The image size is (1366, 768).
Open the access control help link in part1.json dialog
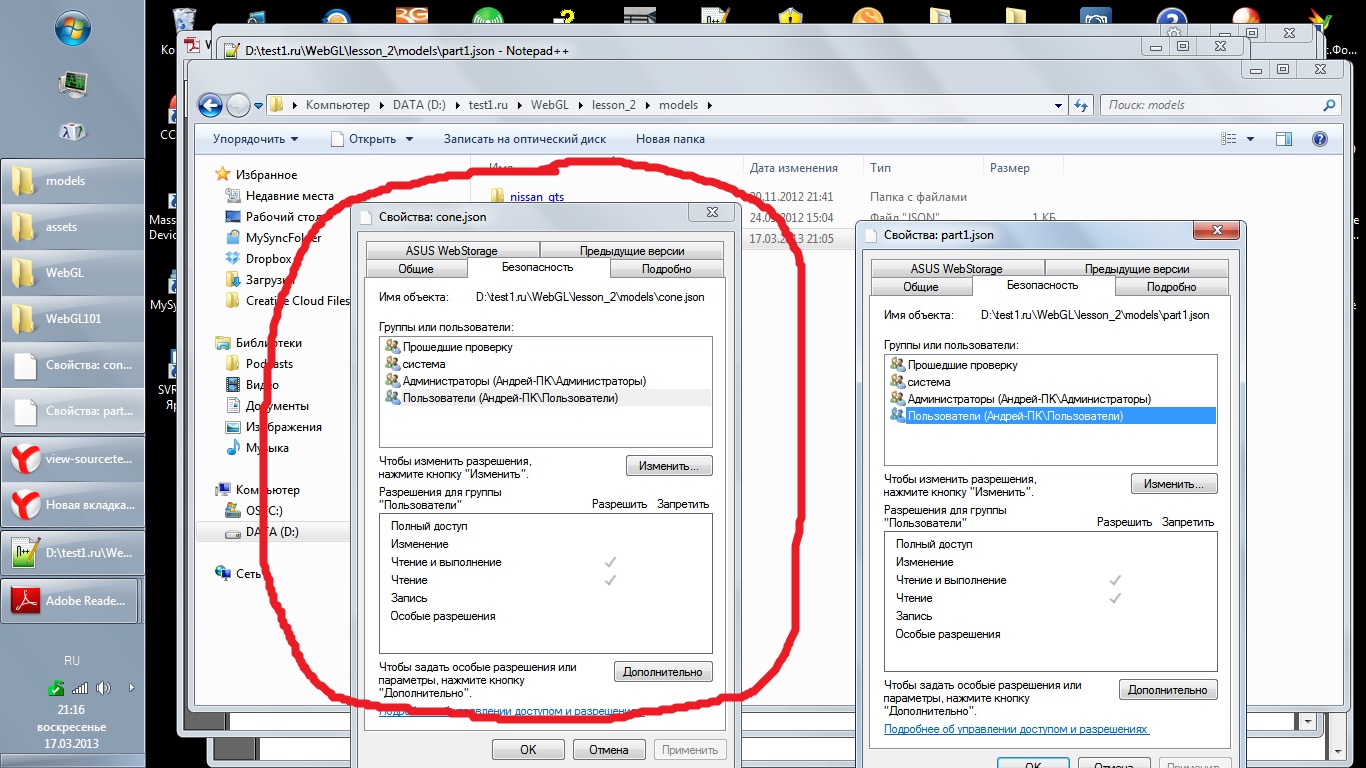pos(1017,730)
